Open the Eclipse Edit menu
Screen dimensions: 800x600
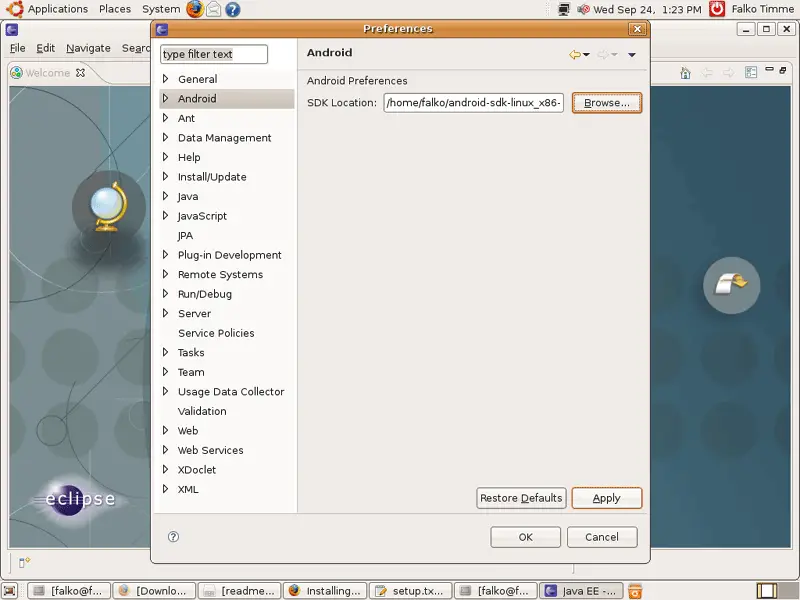tap(45, 48)
